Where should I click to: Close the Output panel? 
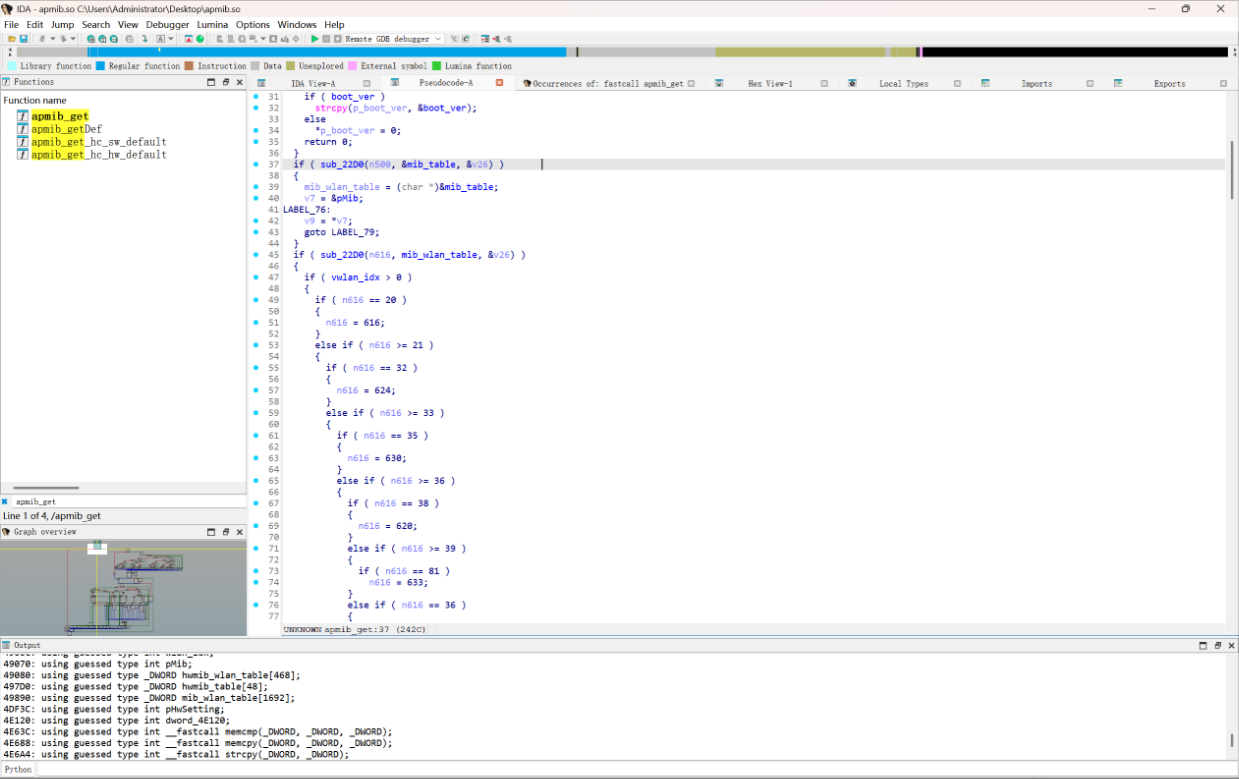coord(1230,646)
